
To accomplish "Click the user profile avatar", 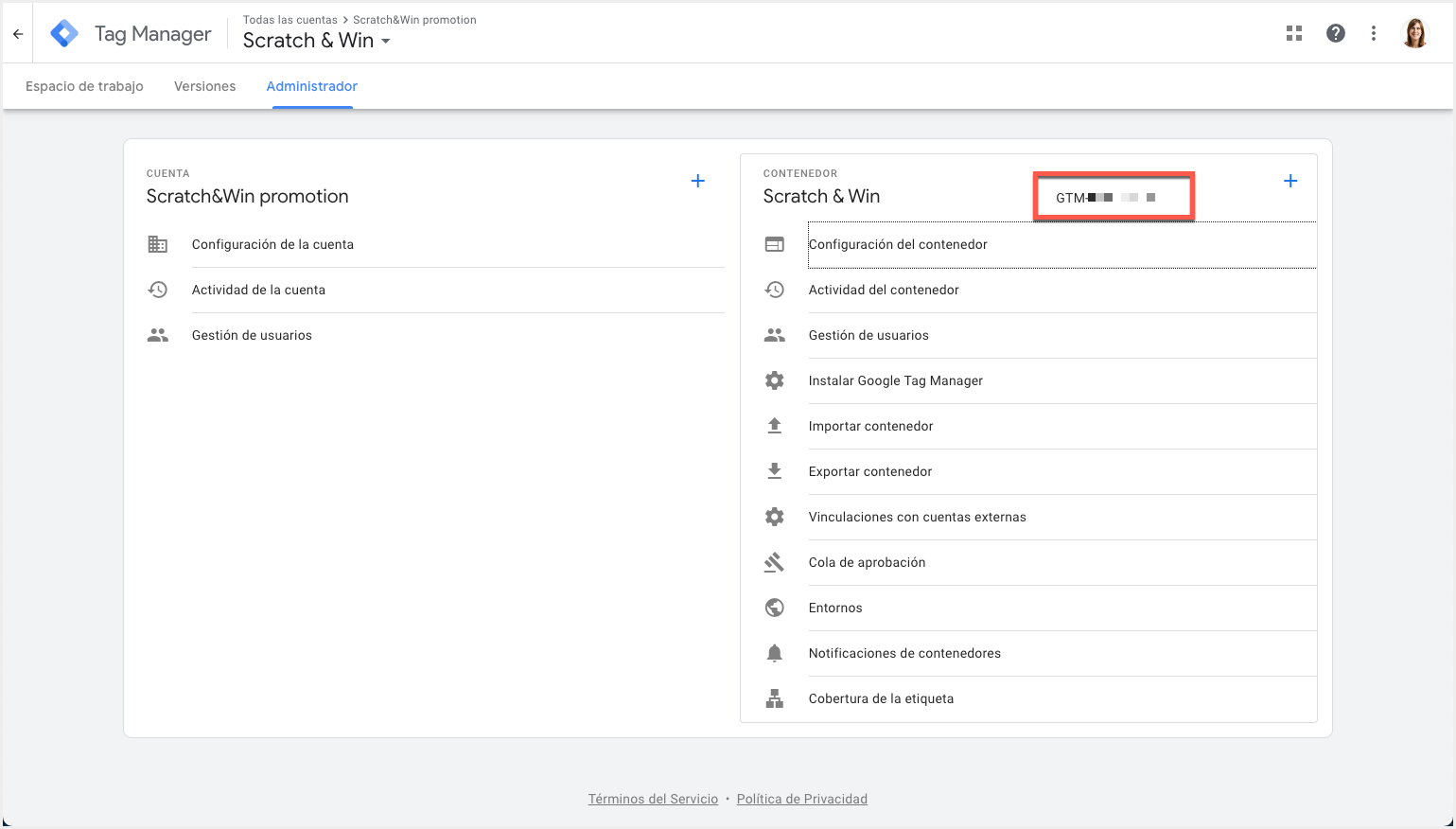I will (x=1415, y=34).
